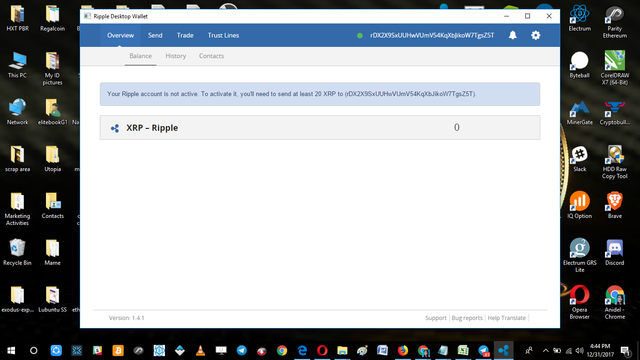Select the Anidel - Chrome desktop shortcut

tap(614, 302)
